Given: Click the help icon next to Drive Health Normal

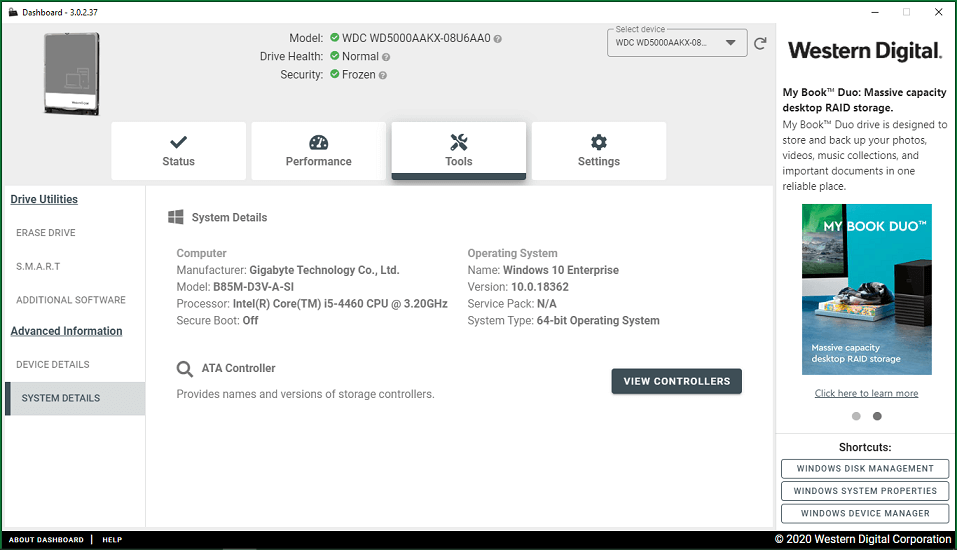Looking at the screenshot, I should 386,57.
